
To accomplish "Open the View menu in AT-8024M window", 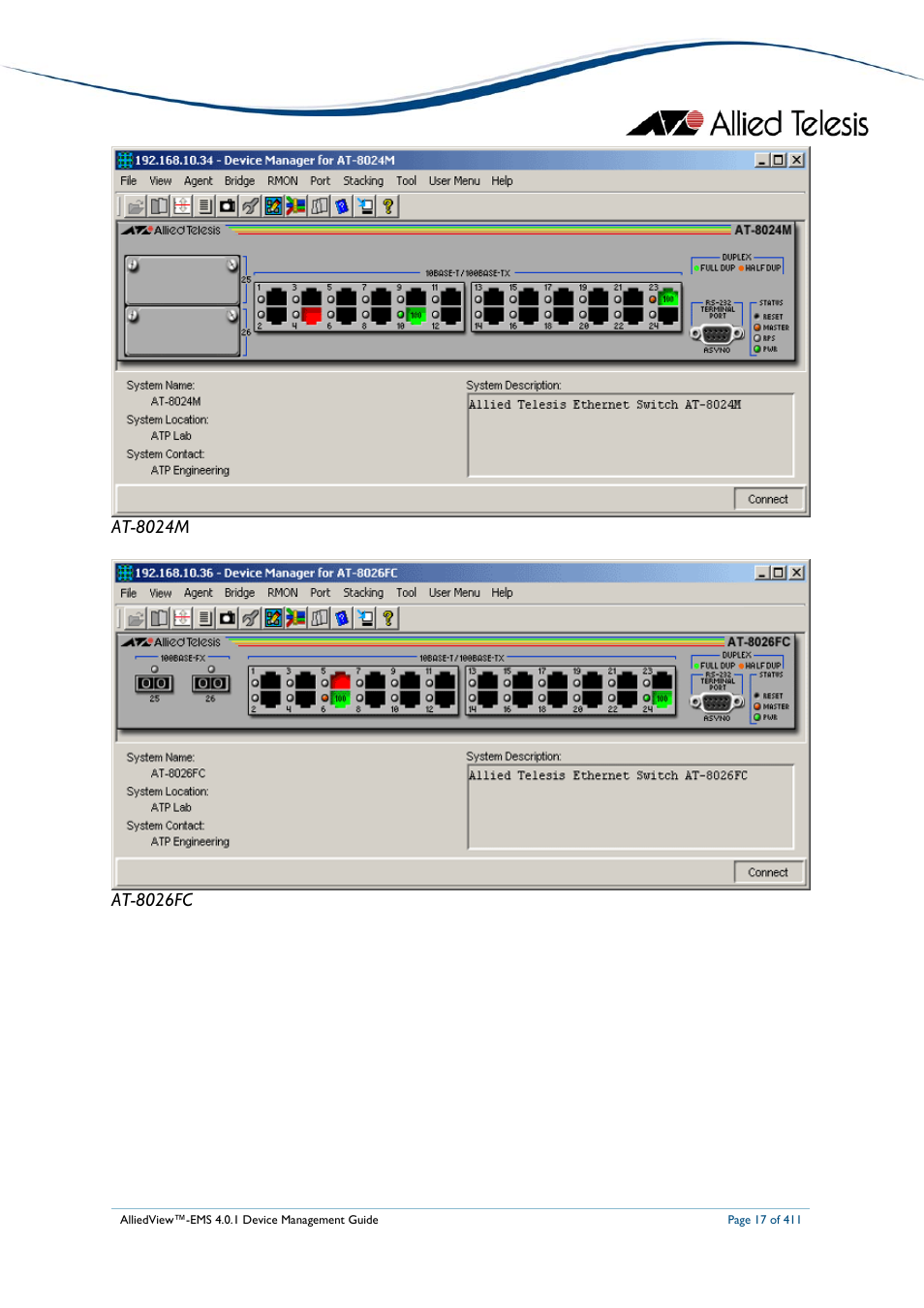I will tap(161, 181).
